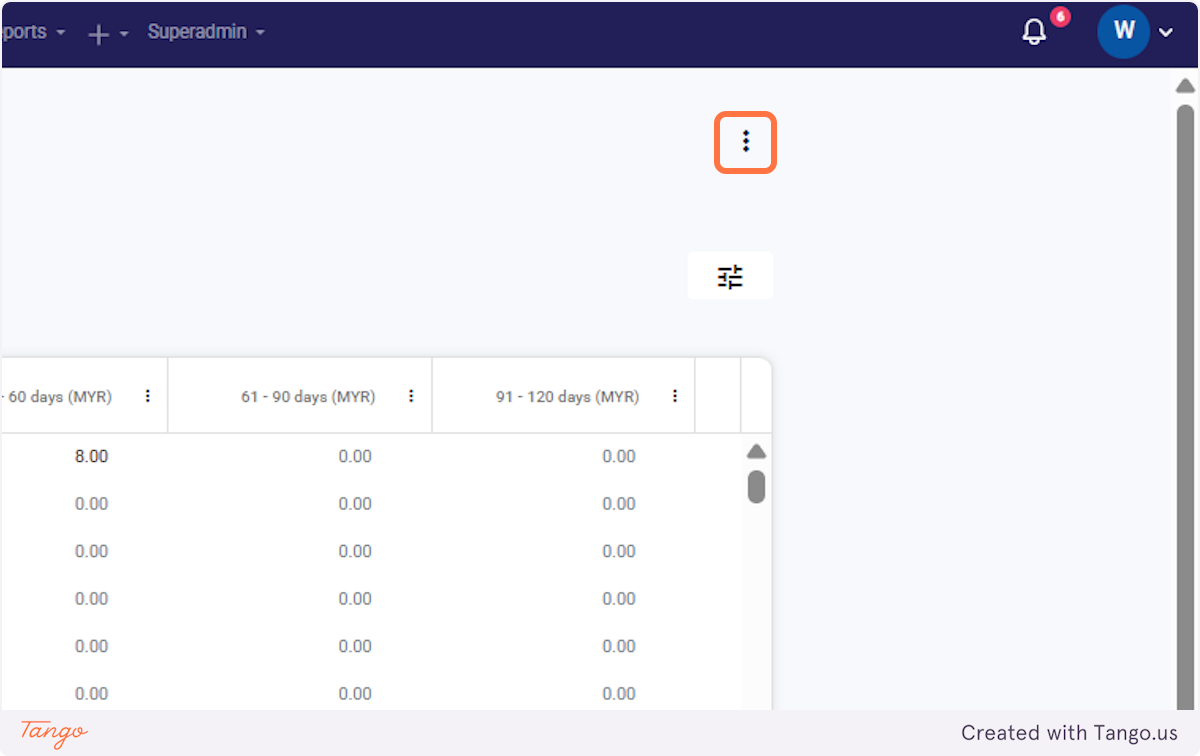The image size is (1200, 756).
Task: Open the page-level three-dot options menu
Action: [x=745, y=142]
